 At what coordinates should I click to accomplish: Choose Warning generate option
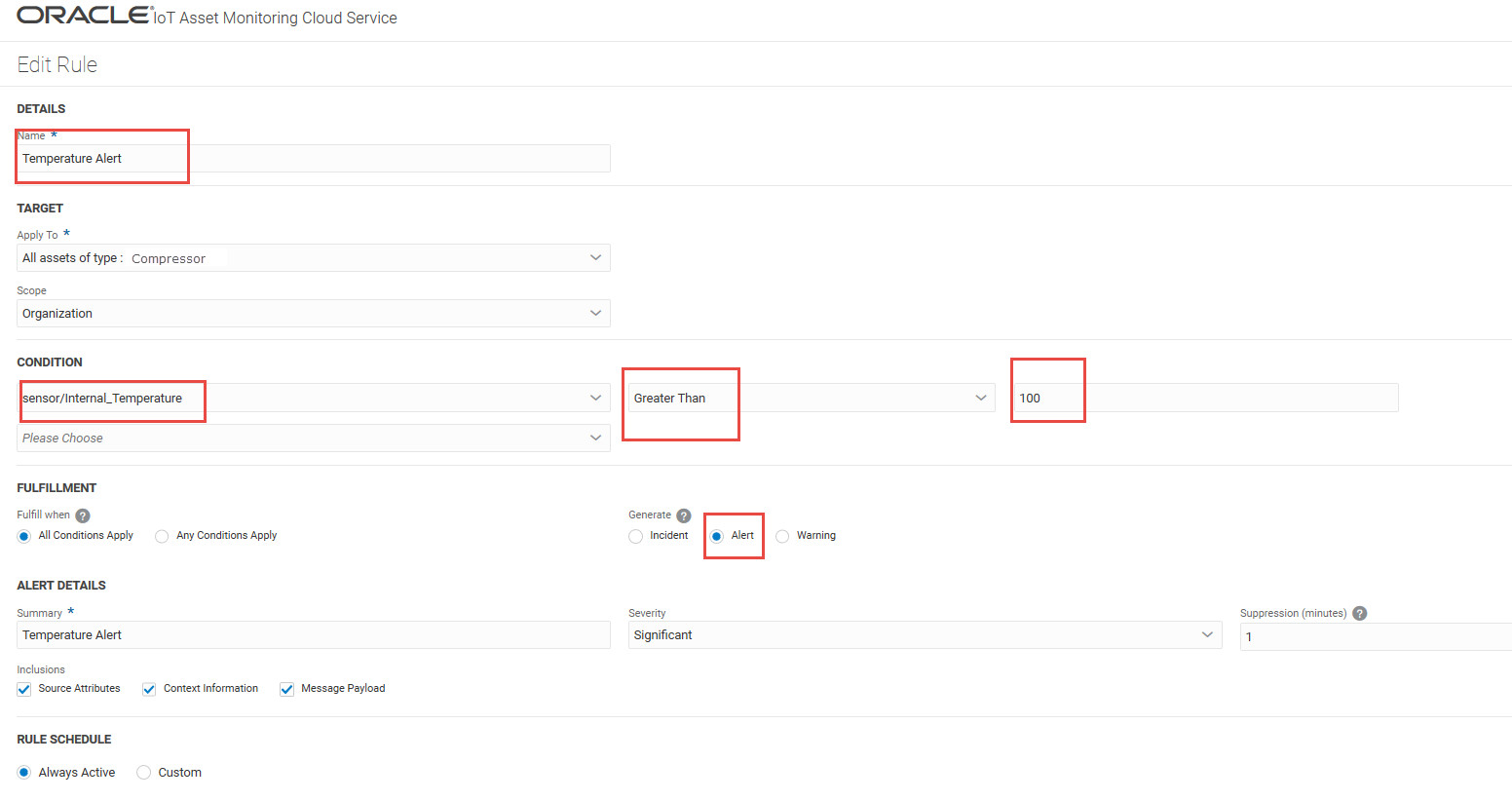(782, 536)
